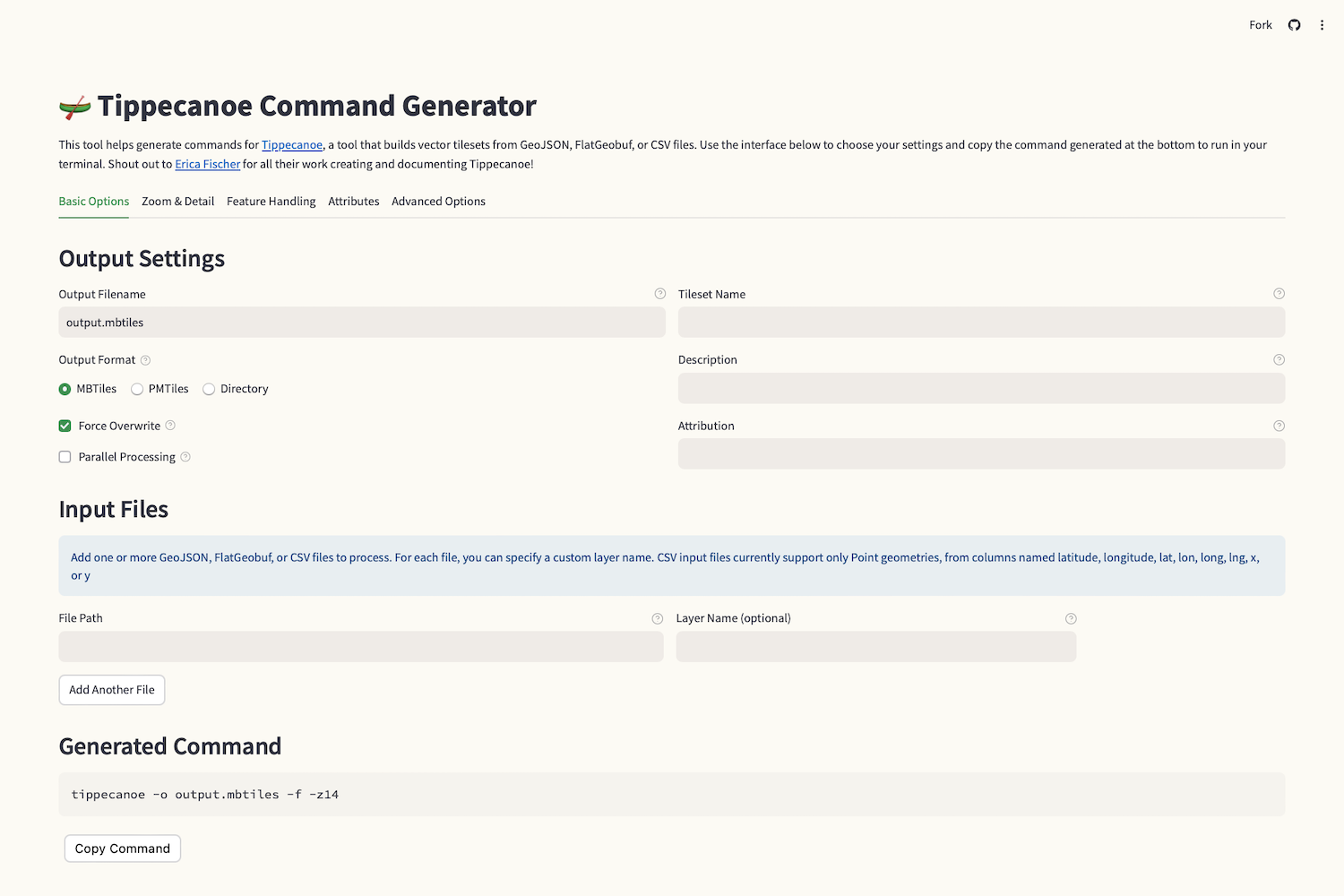Focus the Output Filename input
The image size is (1344, 896).
click(362, 323)
